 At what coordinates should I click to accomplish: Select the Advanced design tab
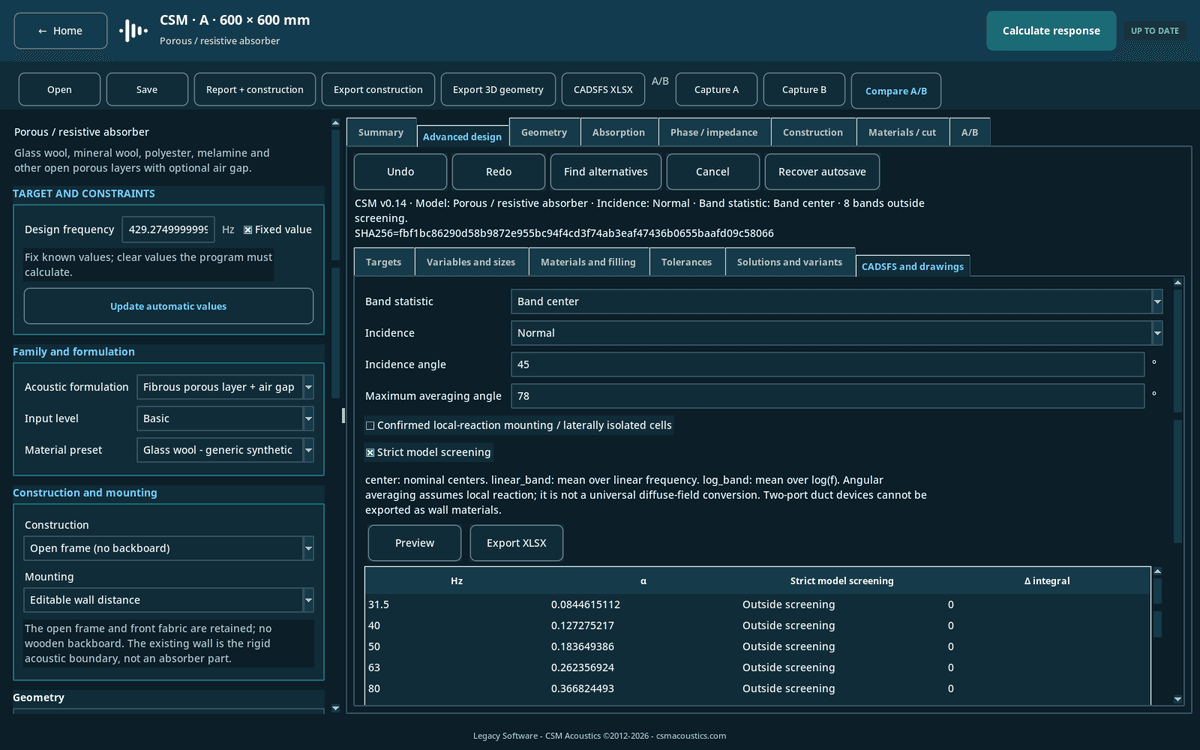[x=462, y=136]
